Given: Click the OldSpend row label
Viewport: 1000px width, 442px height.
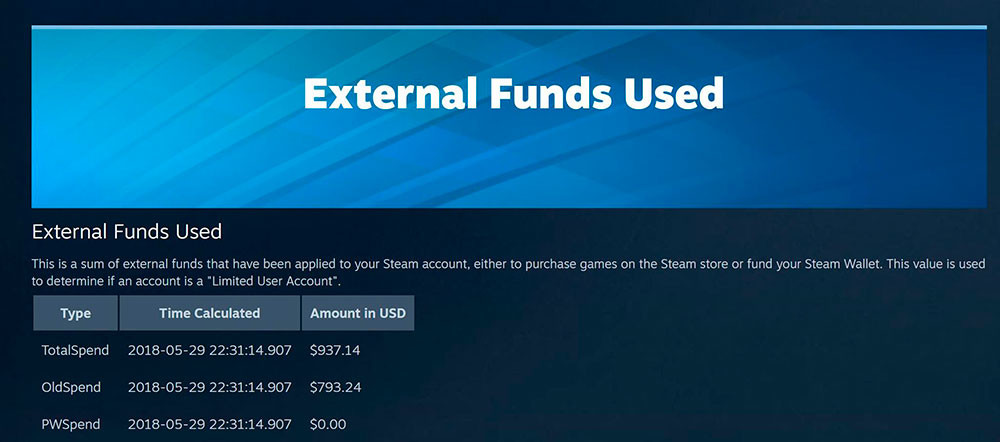Looking at the screenshot, I should pyautogui.click(x=71, y=387).
